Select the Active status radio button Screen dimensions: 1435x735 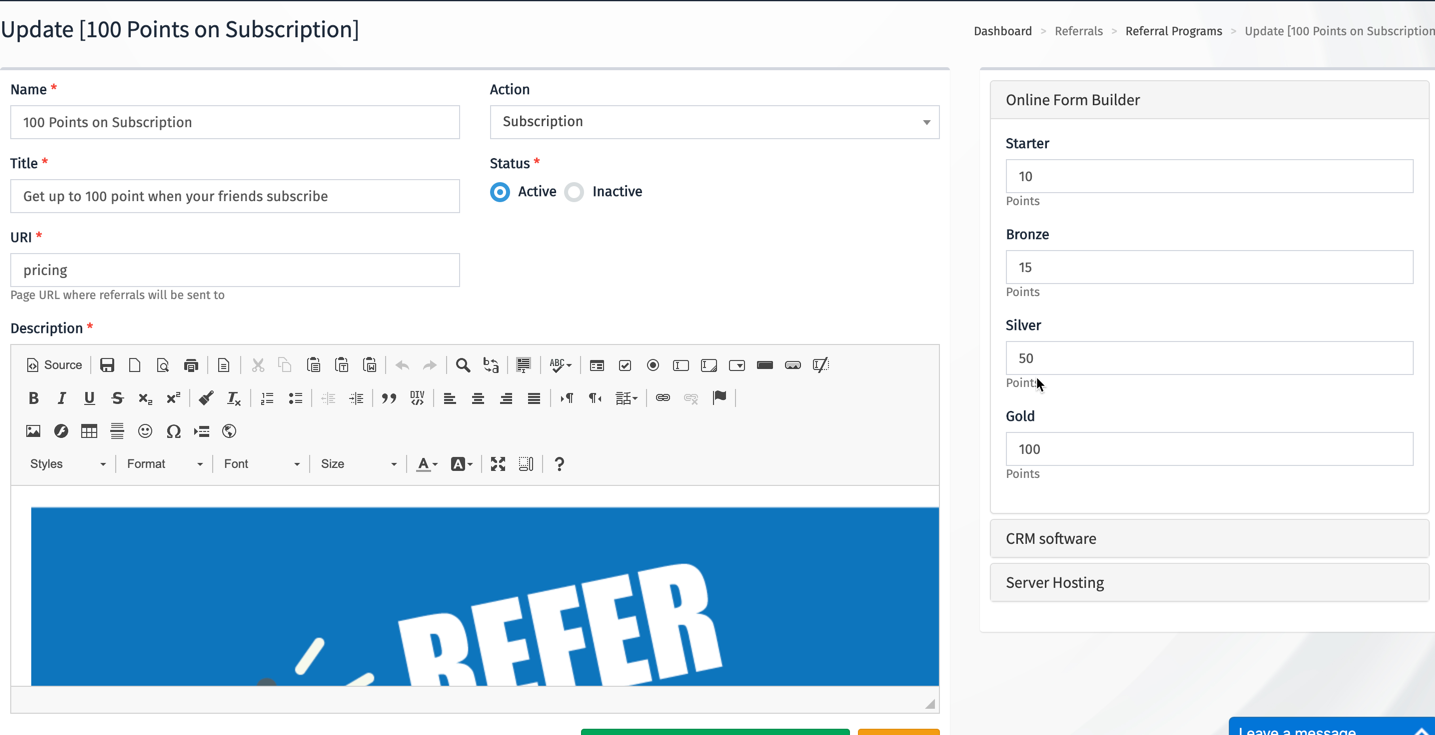coord(500,192)
